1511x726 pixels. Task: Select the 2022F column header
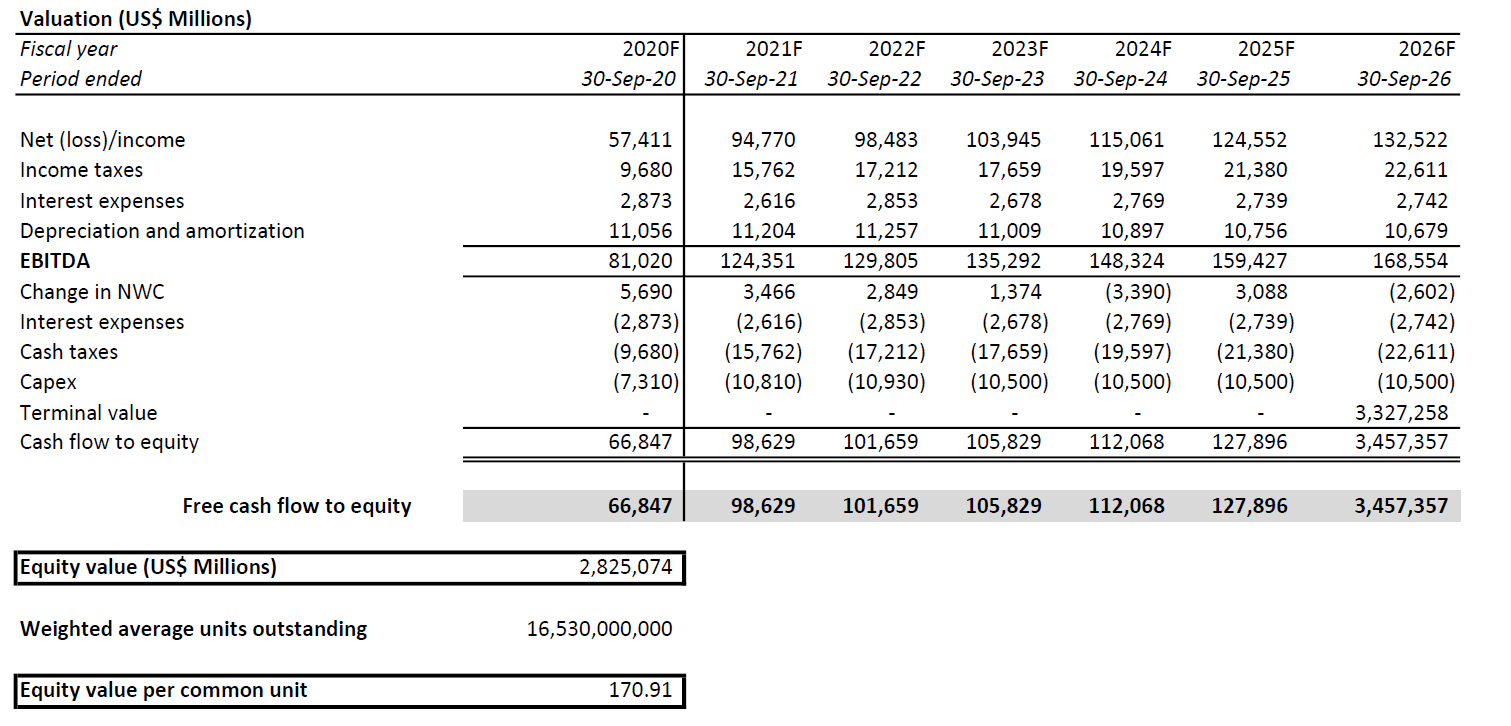(x=895, y=48)
